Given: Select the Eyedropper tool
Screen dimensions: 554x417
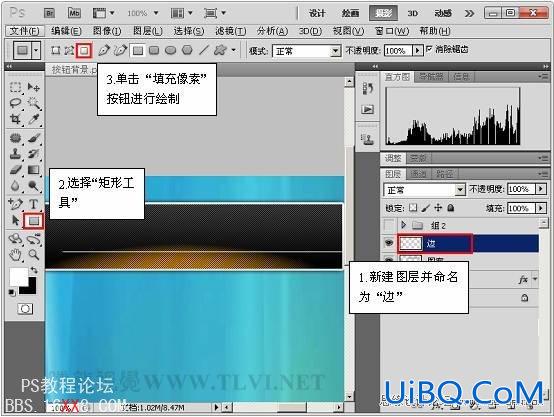Looking at the screenshot, I should [34, 119].
